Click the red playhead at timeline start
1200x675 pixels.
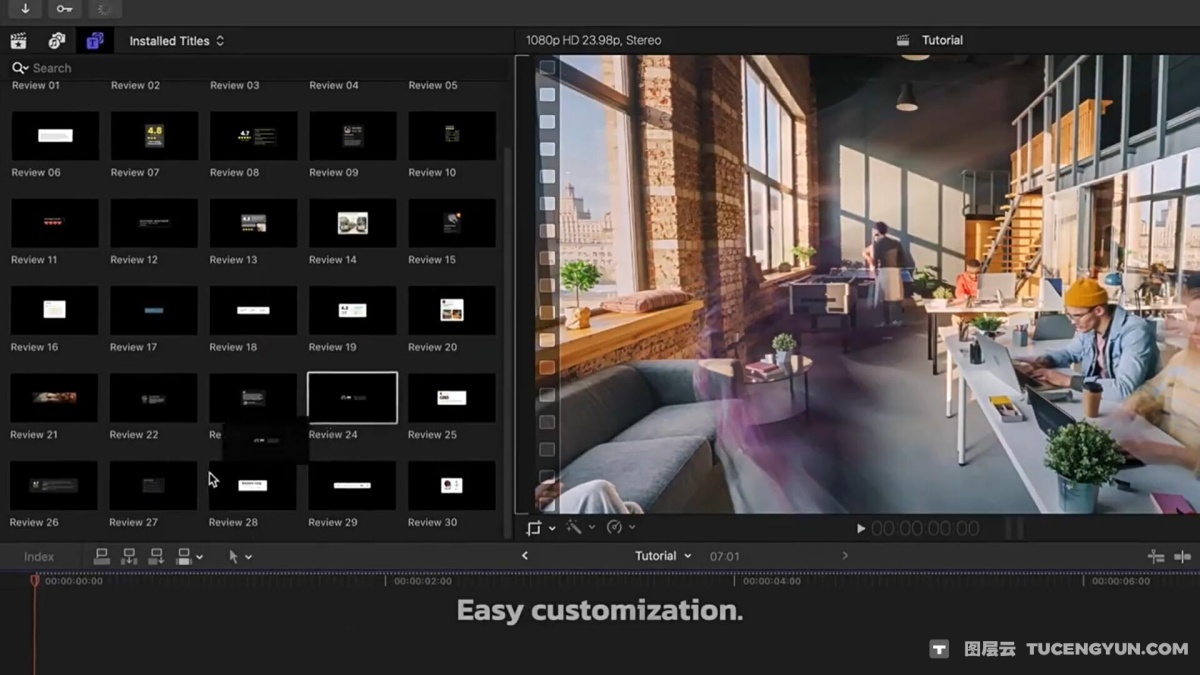coord(35,580)
